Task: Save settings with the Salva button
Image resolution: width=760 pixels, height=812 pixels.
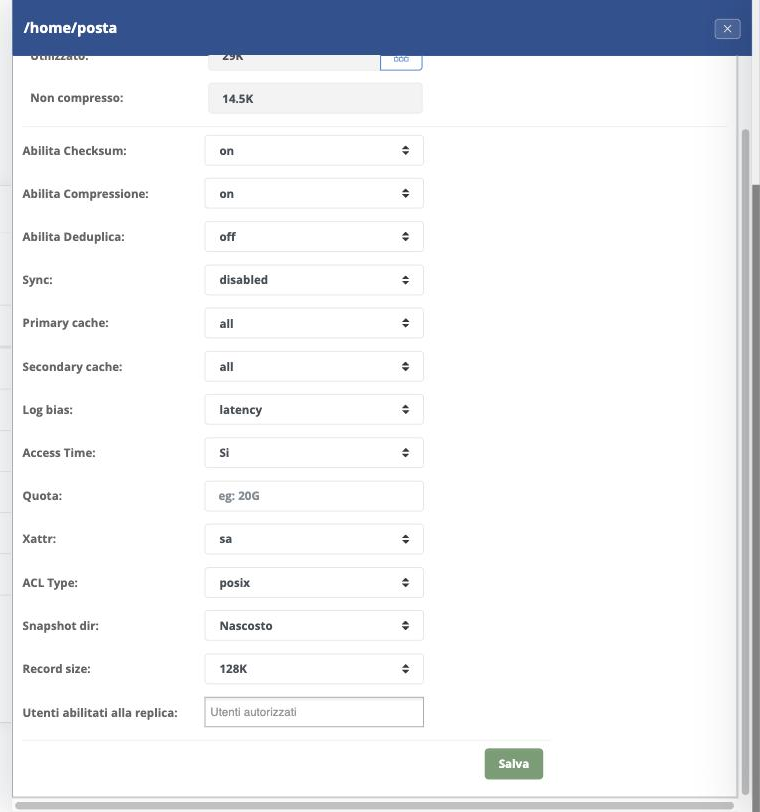Action: point(514,764)
